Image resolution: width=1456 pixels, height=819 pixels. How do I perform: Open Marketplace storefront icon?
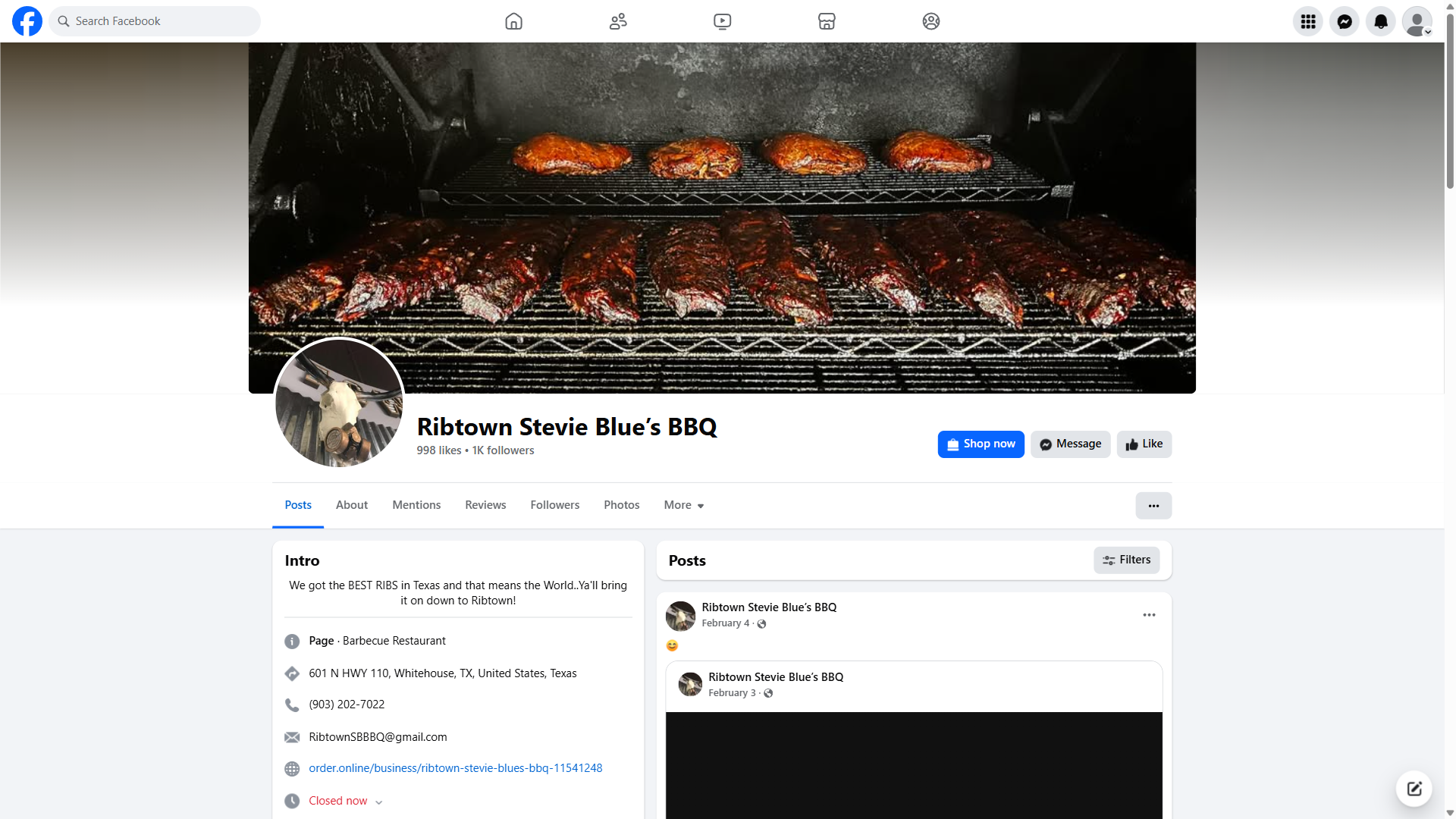pos(827,21)
